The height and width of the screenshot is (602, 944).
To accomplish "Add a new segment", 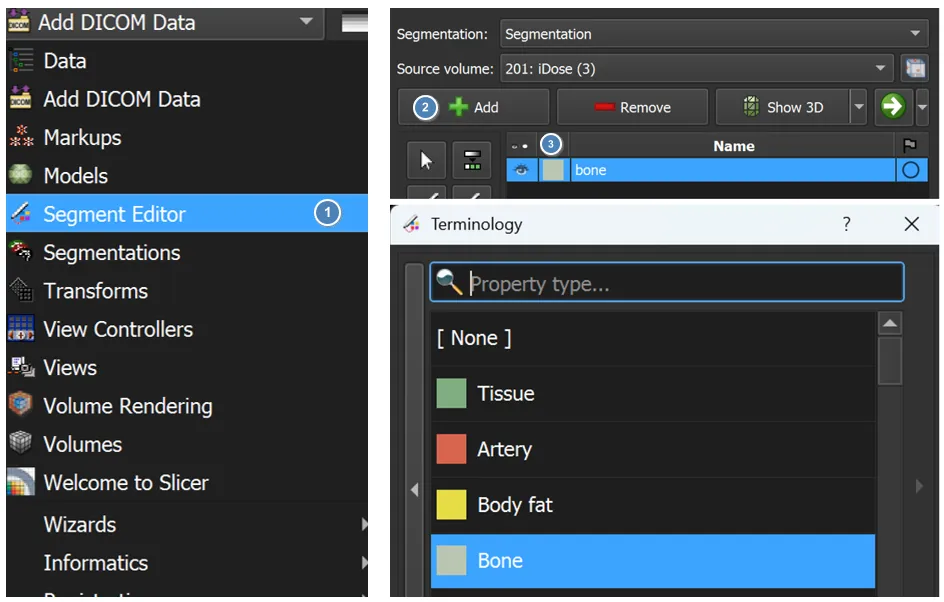I will click(x=473, y=107).
